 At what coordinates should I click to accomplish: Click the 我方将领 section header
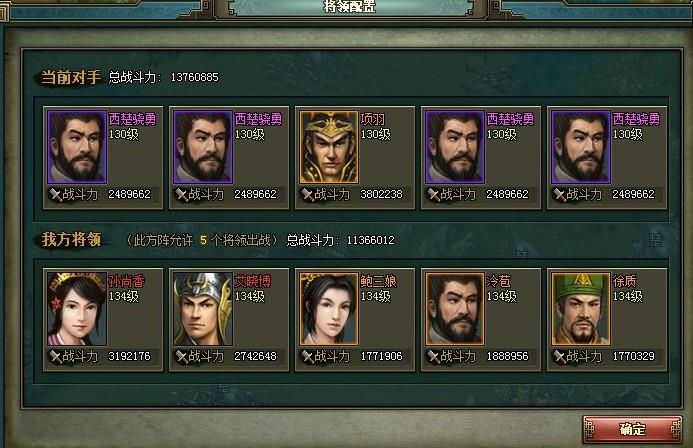point(71,239)
